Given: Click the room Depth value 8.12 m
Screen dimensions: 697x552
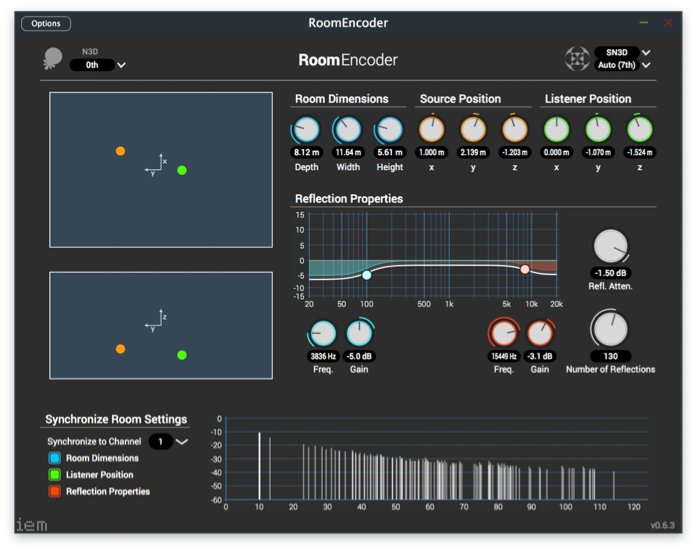Looking at the screenshot, I should [306, 153].
